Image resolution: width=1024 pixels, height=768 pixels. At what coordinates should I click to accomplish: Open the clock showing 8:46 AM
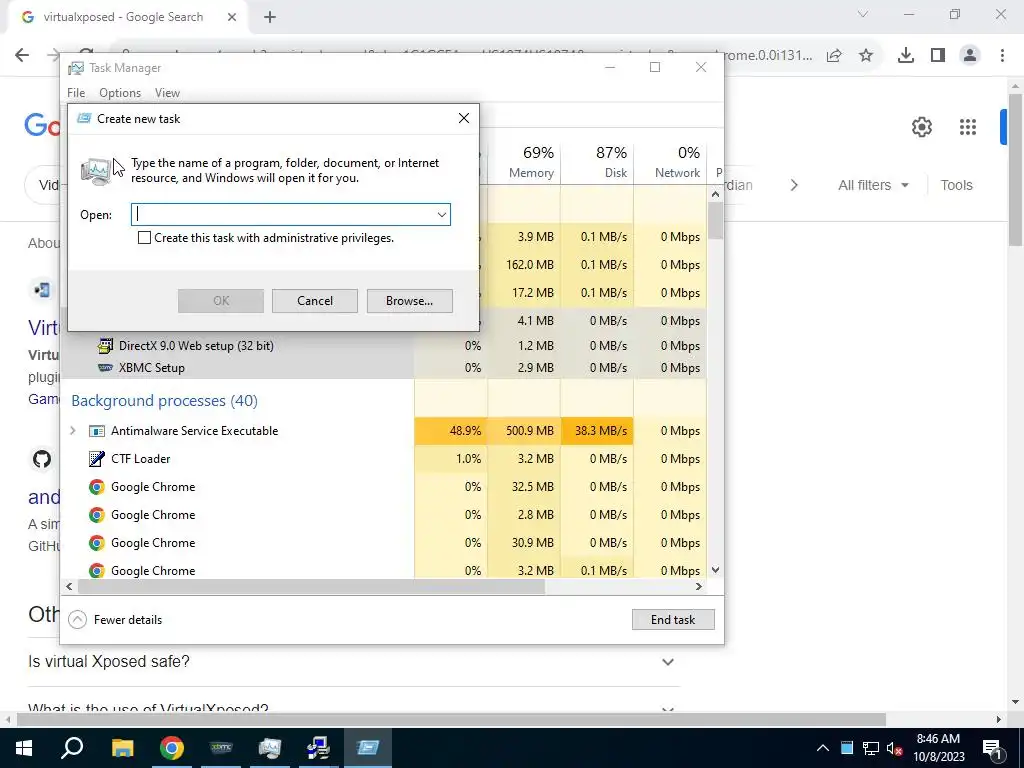pos(938,748)
